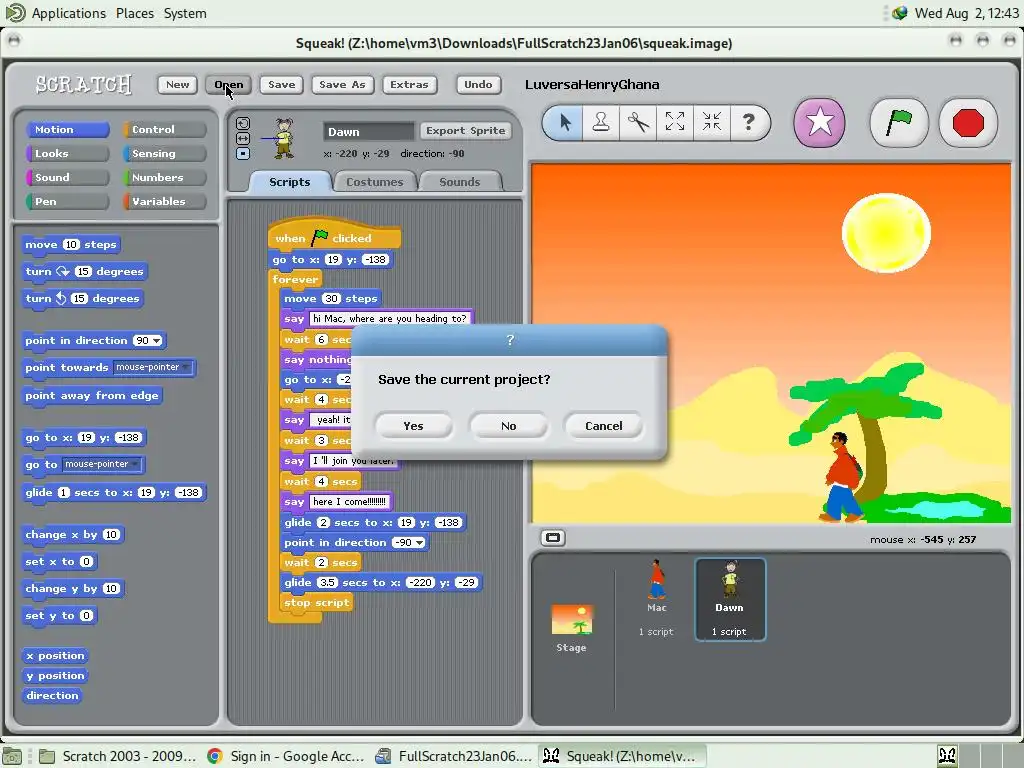
Task: Click the value field in set y to block
Action: click(x=86, y=615)
